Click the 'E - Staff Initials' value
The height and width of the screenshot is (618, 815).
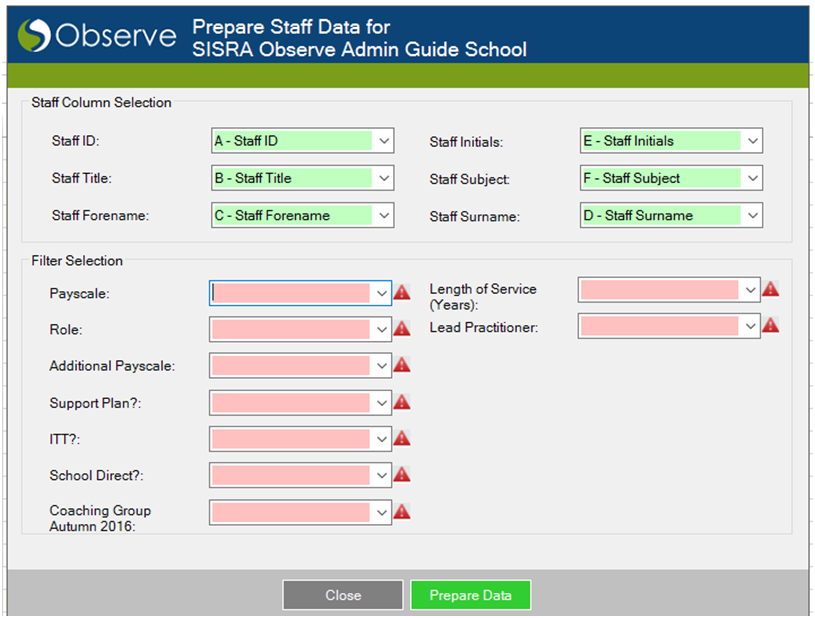[628, 141]
